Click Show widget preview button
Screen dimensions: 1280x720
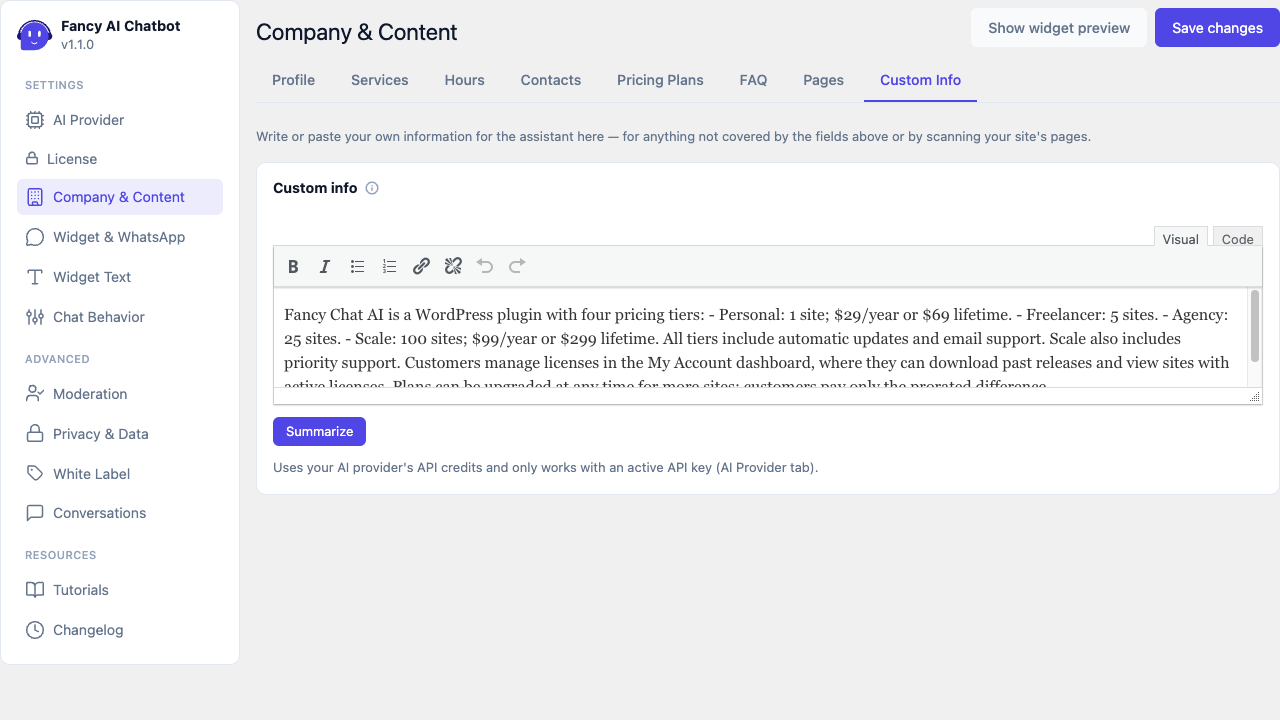[x=1059, y=28]
